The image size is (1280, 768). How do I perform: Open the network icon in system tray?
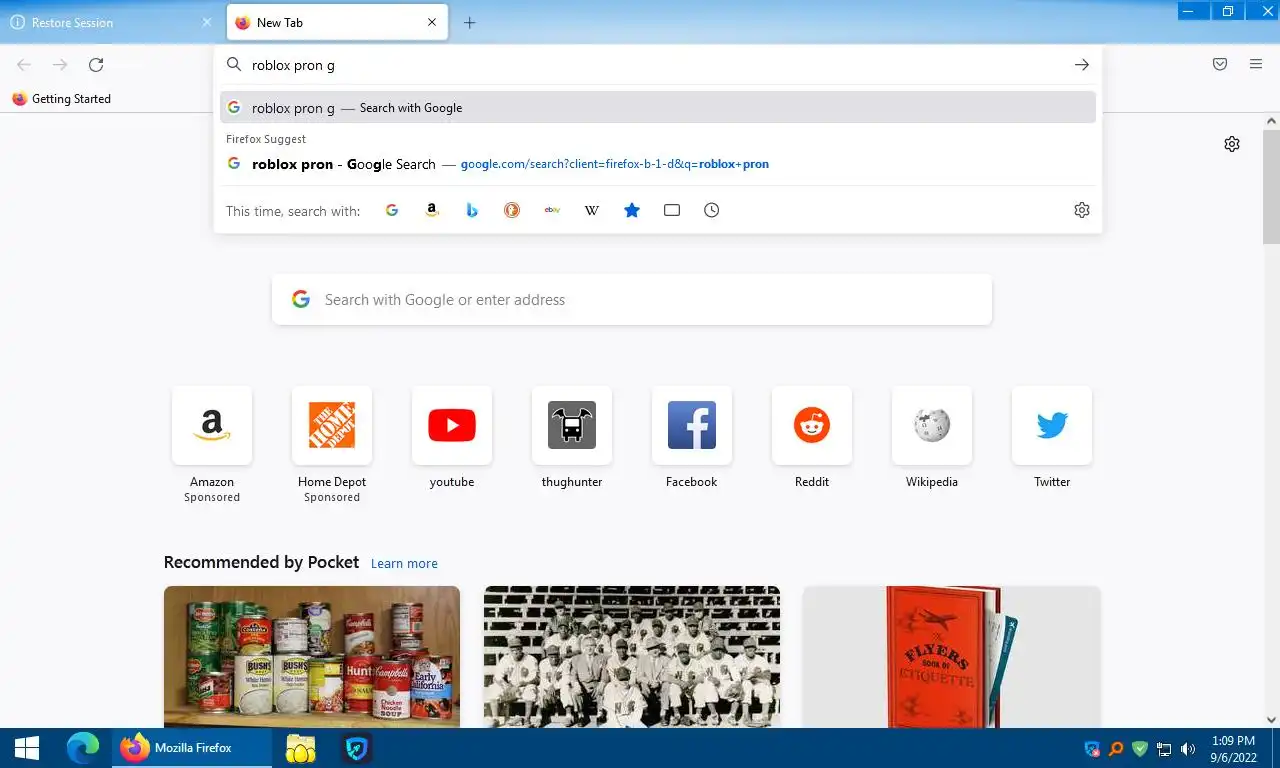coord(1164,748)
